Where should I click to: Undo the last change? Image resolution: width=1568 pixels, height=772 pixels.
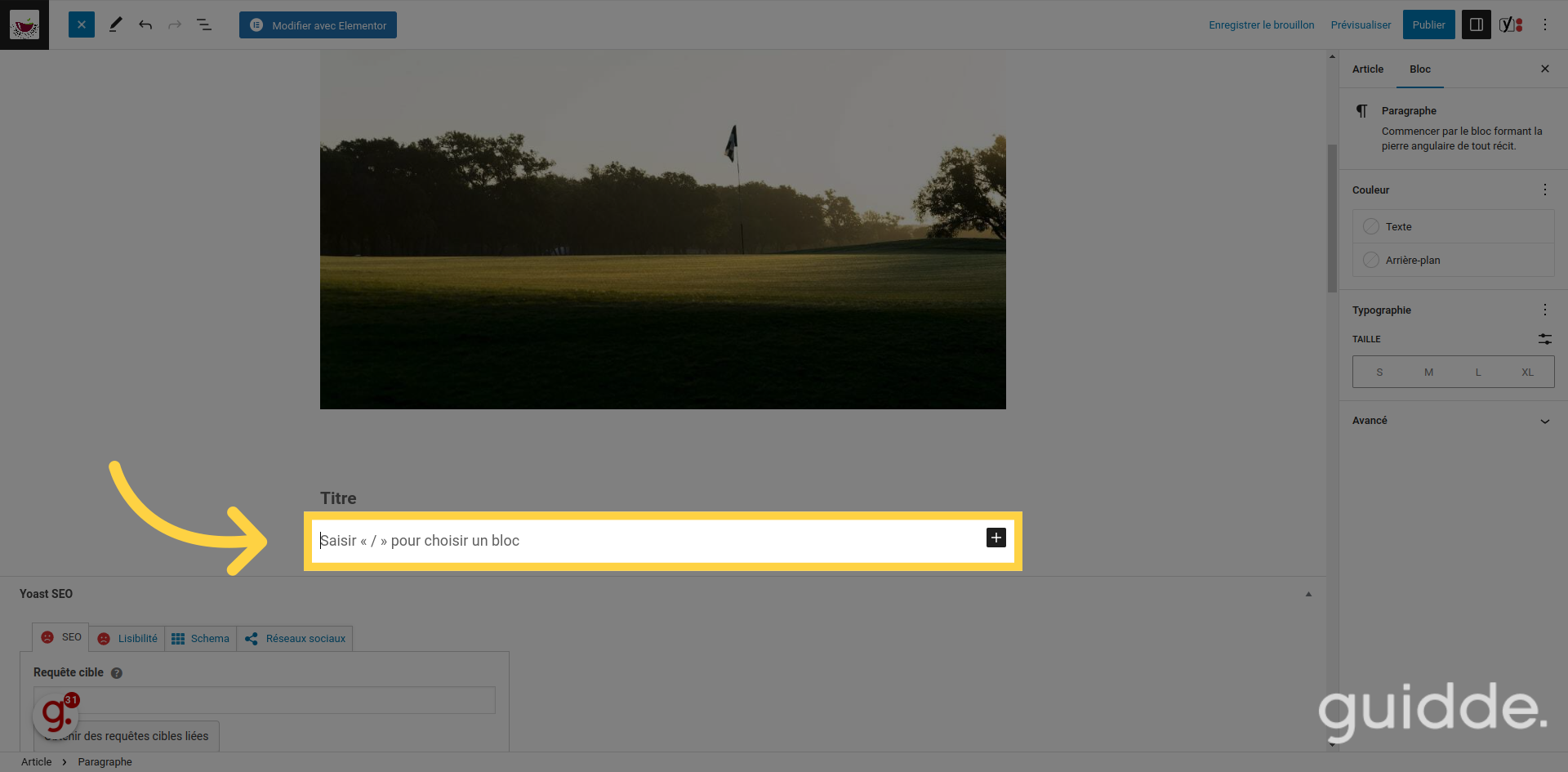[x=145, y=25]
